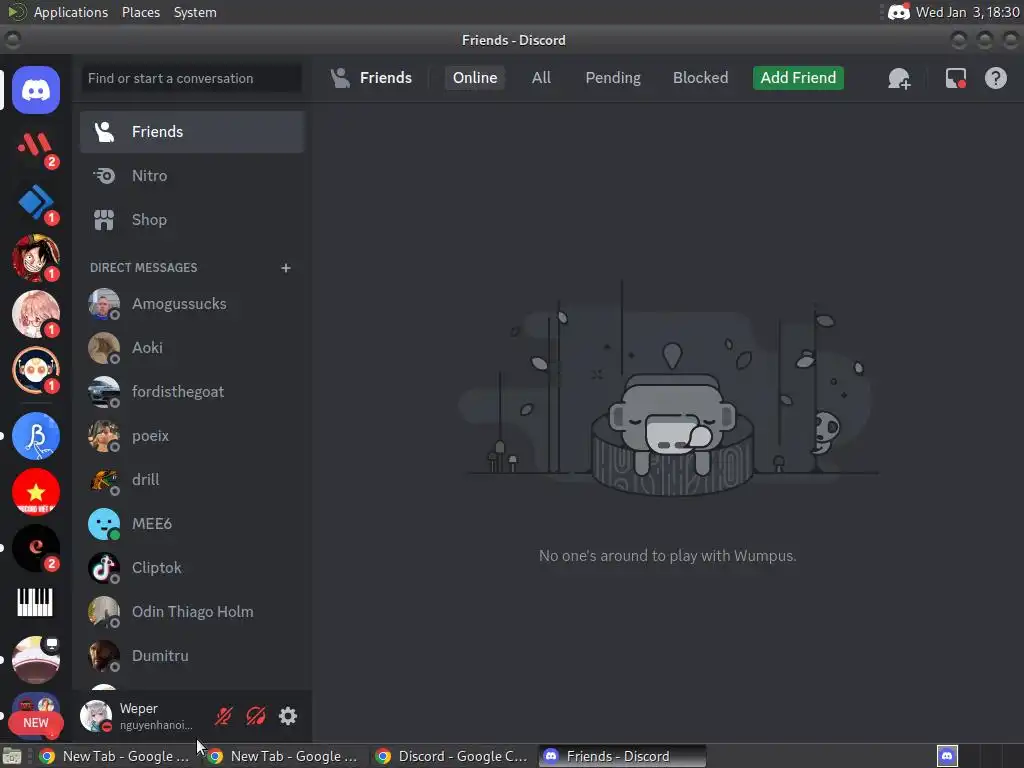Open User Settings gear icon
This screenshot has width=1024, height=768.
click(288, 716)
